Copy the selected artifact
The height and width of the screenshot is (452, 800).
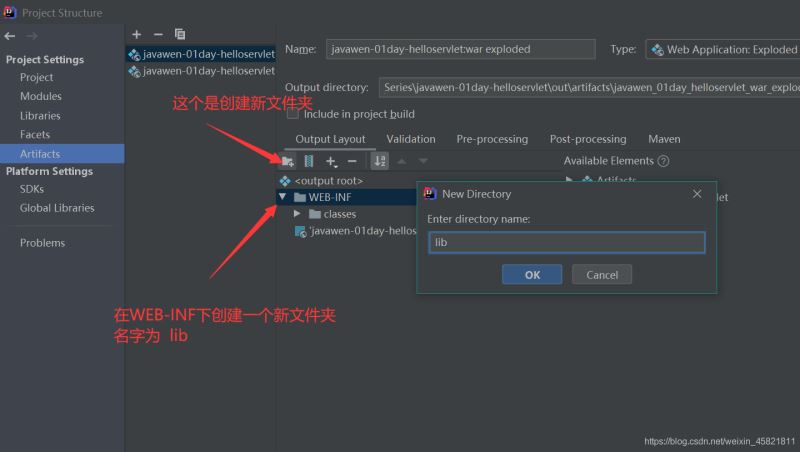pyautogui.click(x=180, y=34)
